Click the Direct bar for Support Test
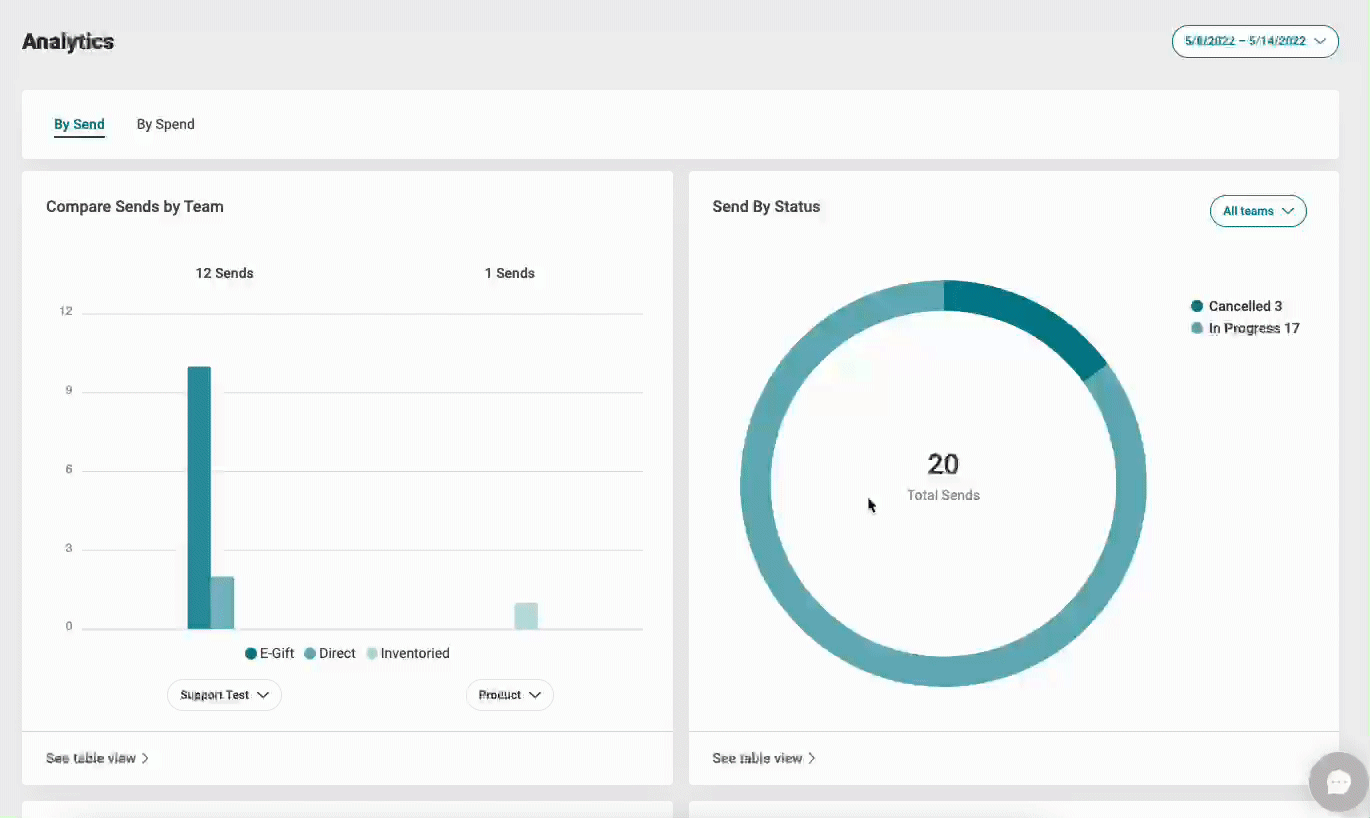 222,603
